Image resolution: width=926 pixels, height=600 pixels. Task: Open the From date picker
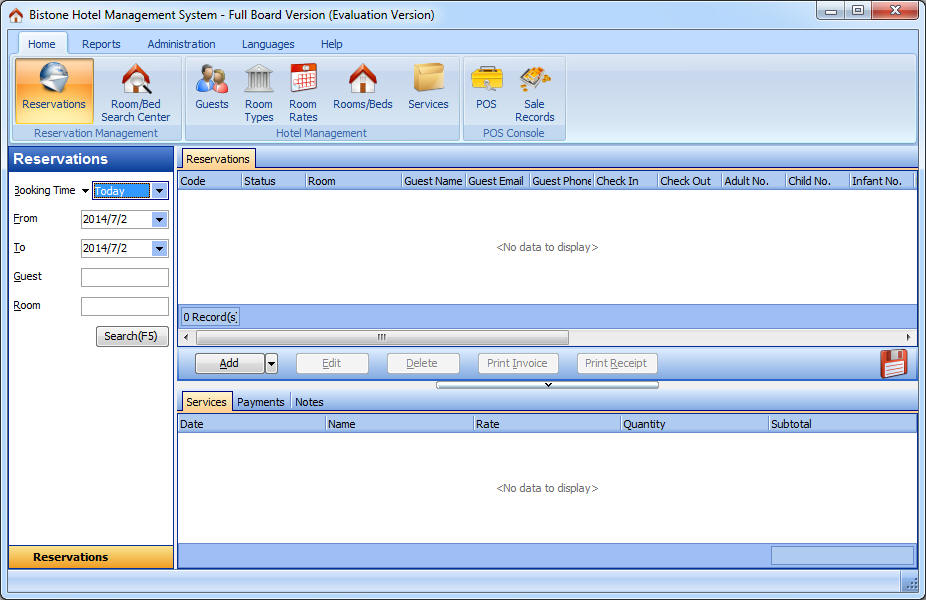[159, 219]
